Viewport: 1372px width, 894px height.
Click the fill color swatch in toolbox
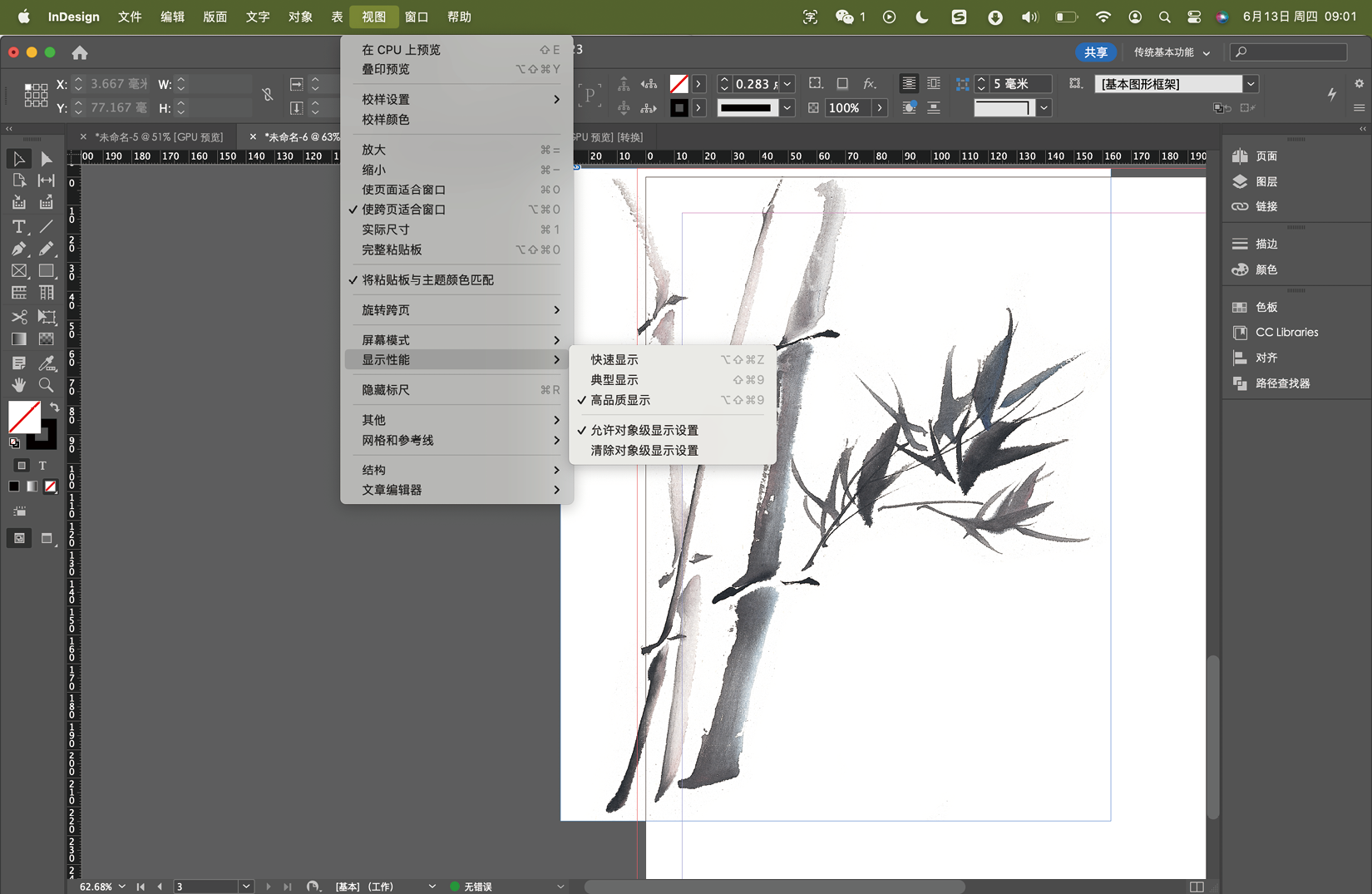tap(23, 416)
